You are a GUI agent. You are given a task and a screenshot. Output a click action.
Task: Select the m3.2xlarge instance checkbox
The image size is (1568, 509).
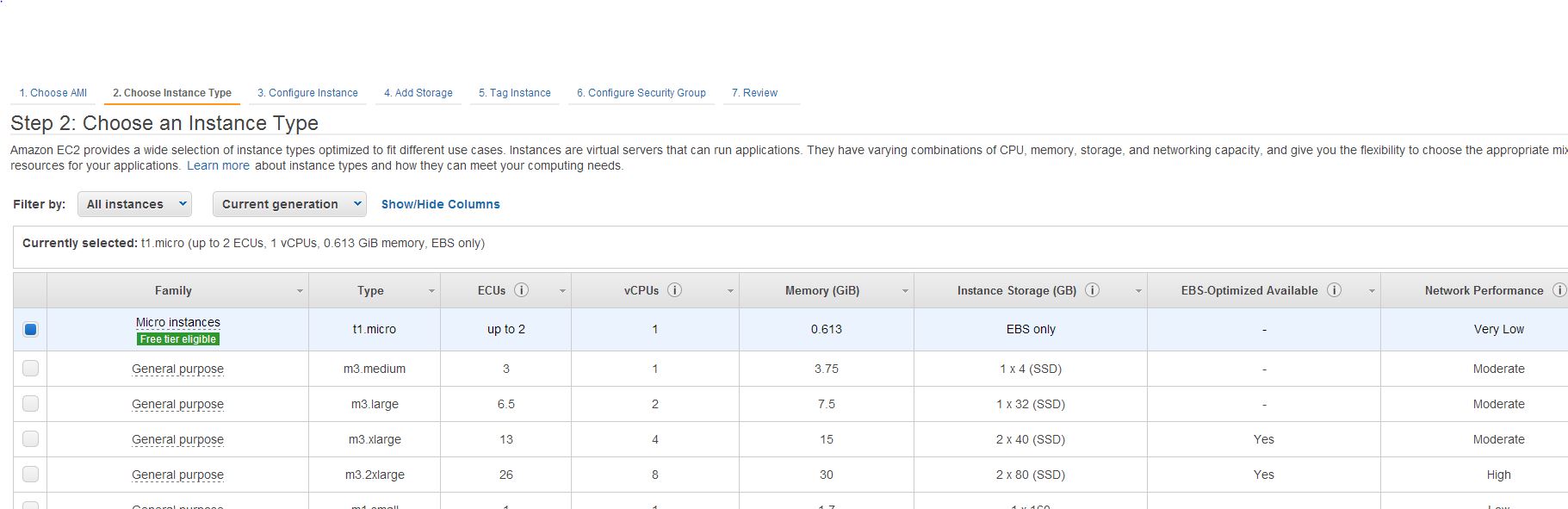click(30, 475)
